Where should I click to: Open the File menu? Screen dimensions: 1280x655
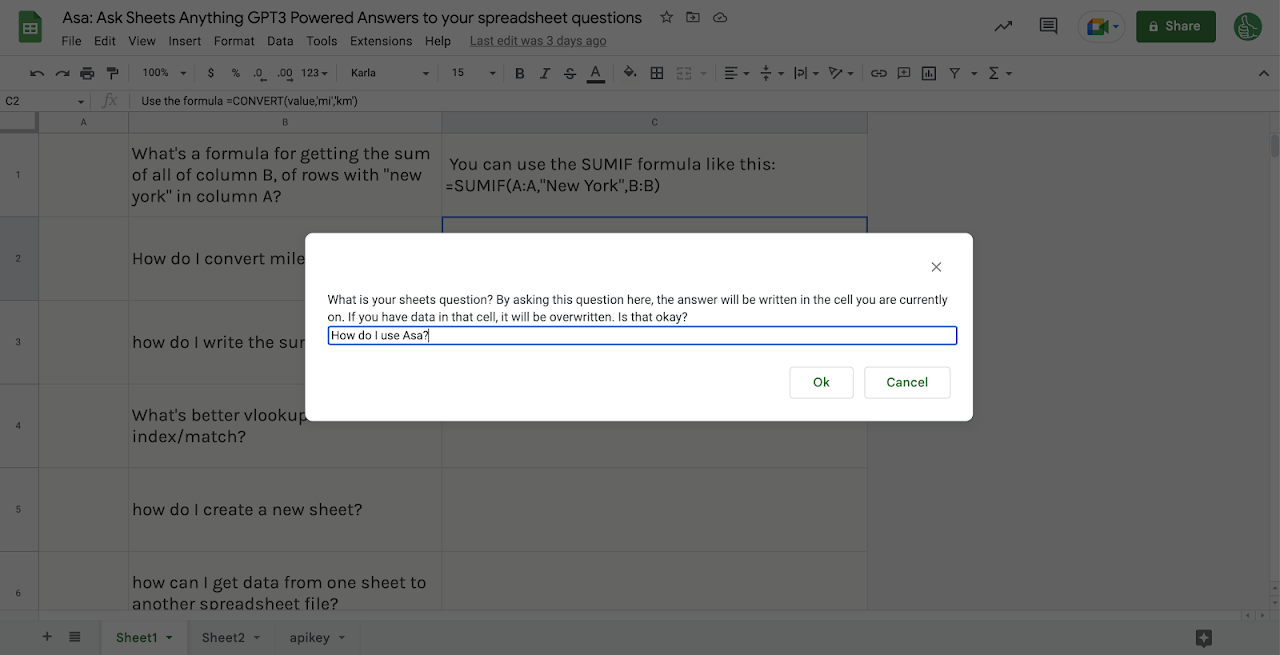(71, 41)
